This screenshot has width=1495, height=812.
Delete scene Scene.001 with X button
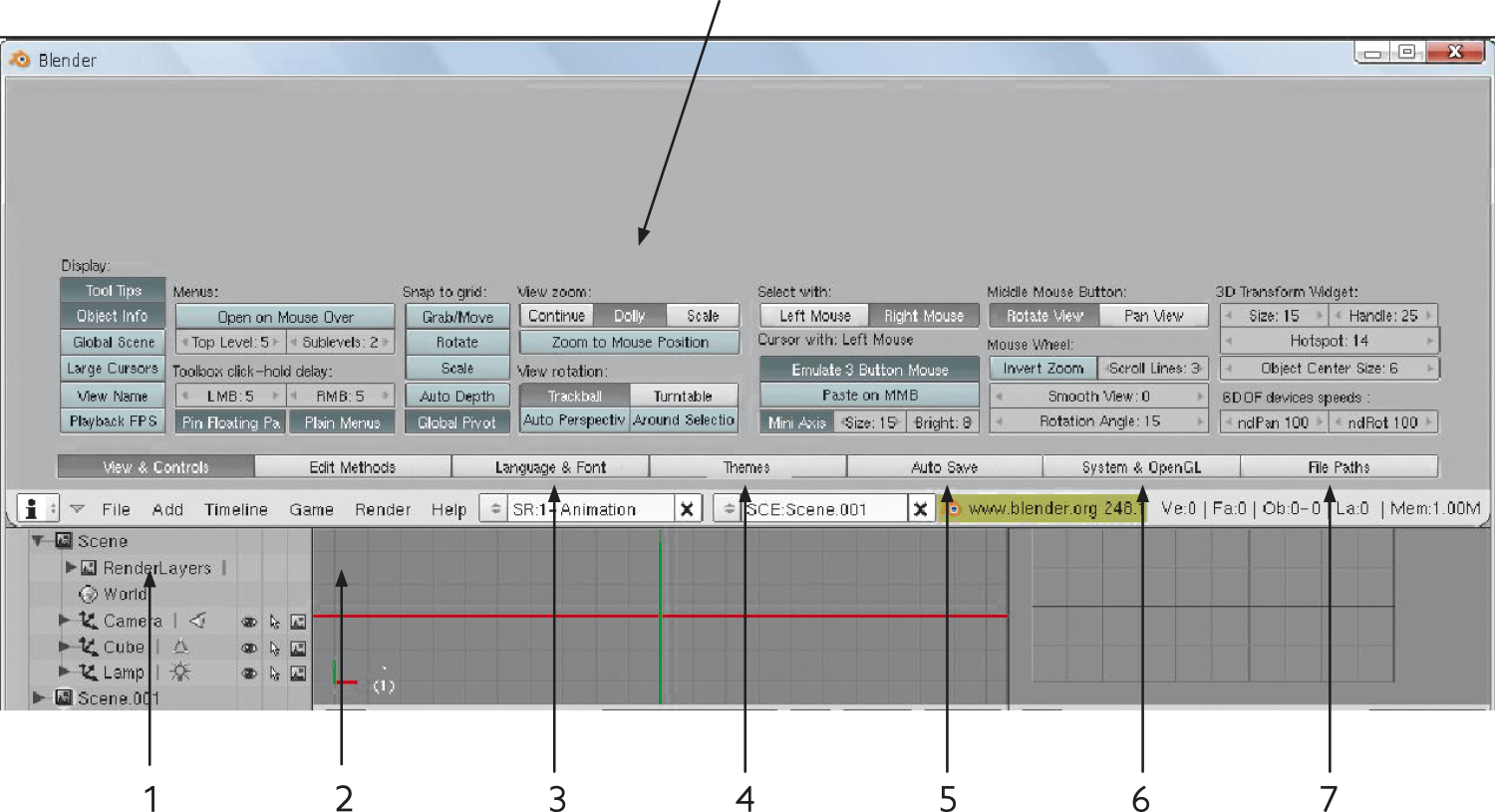click(920, 509)
